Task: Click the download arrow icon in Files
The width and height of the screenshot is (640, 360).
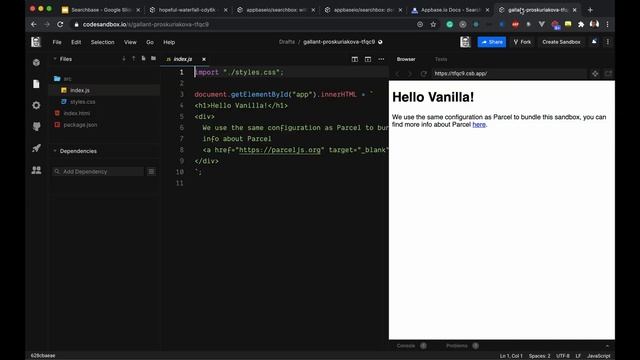Action: (x=124, y=59)
